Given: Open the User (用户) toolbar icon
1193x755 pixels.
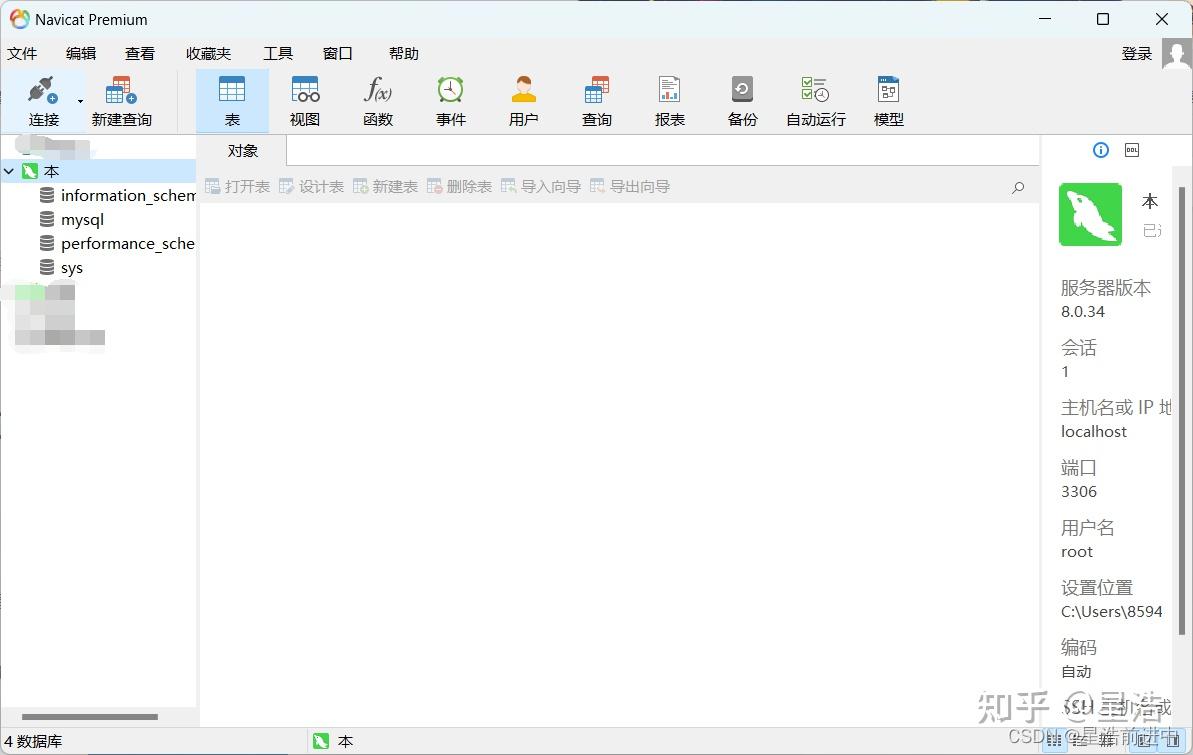Looking at the screenshot, I should 523,100.
